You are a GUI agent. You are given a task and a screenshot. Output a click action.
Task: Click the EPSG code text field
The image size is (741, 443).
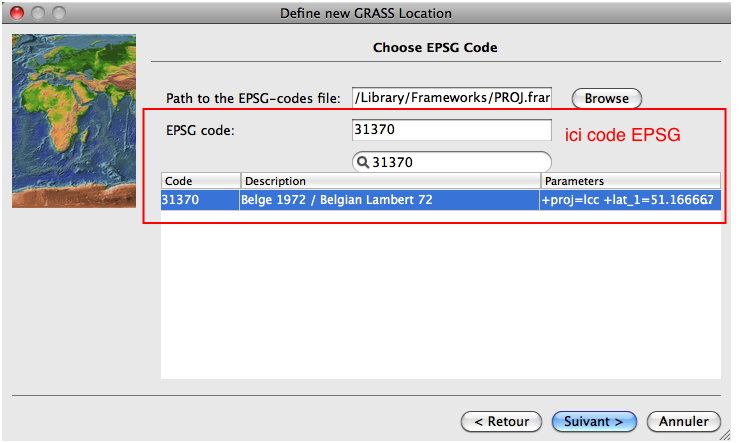pyautogui.click(x=451, y=130)
